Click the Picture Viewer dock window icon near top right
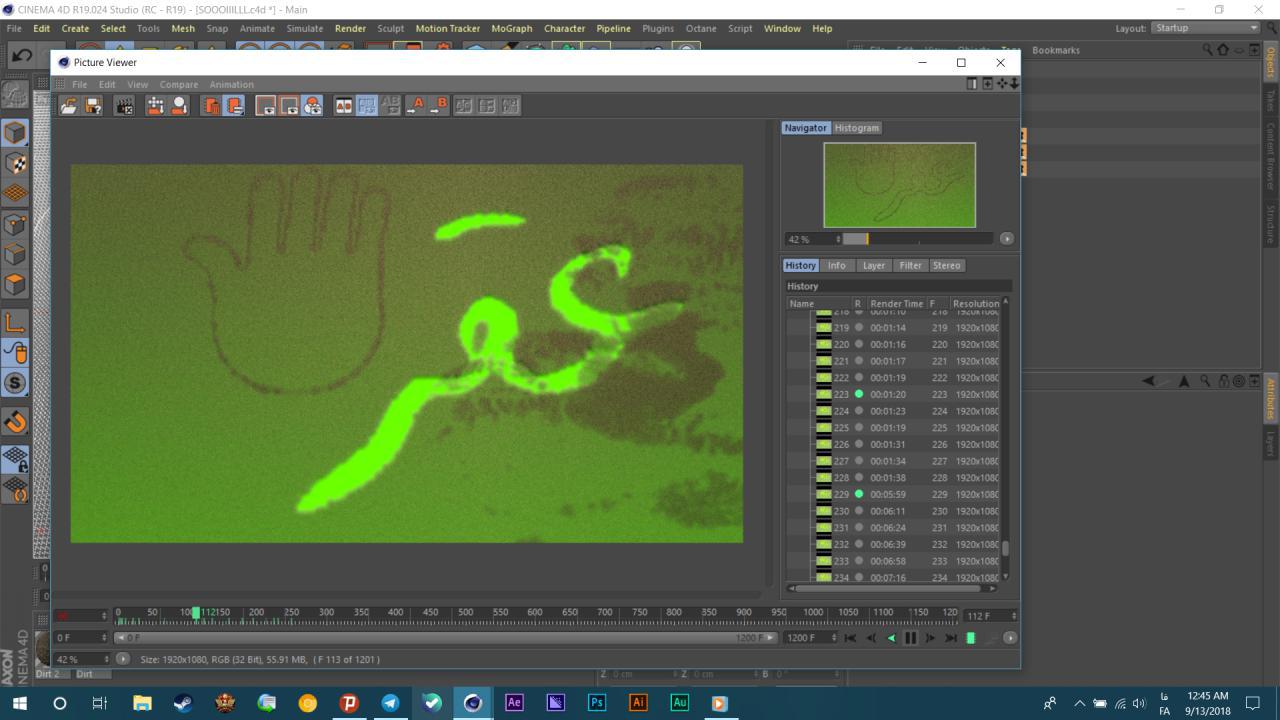Image resolution: width=1280 pixels, height=720 pixels. [973, 84]
